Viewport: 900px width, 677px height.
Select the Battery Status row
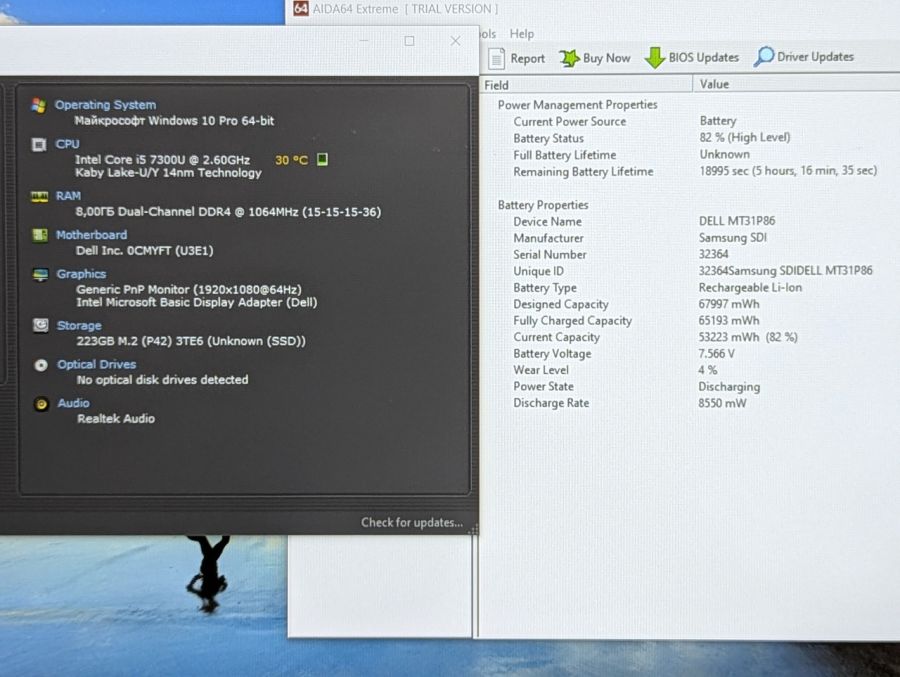pyautogui.click(x=689, y=138)
